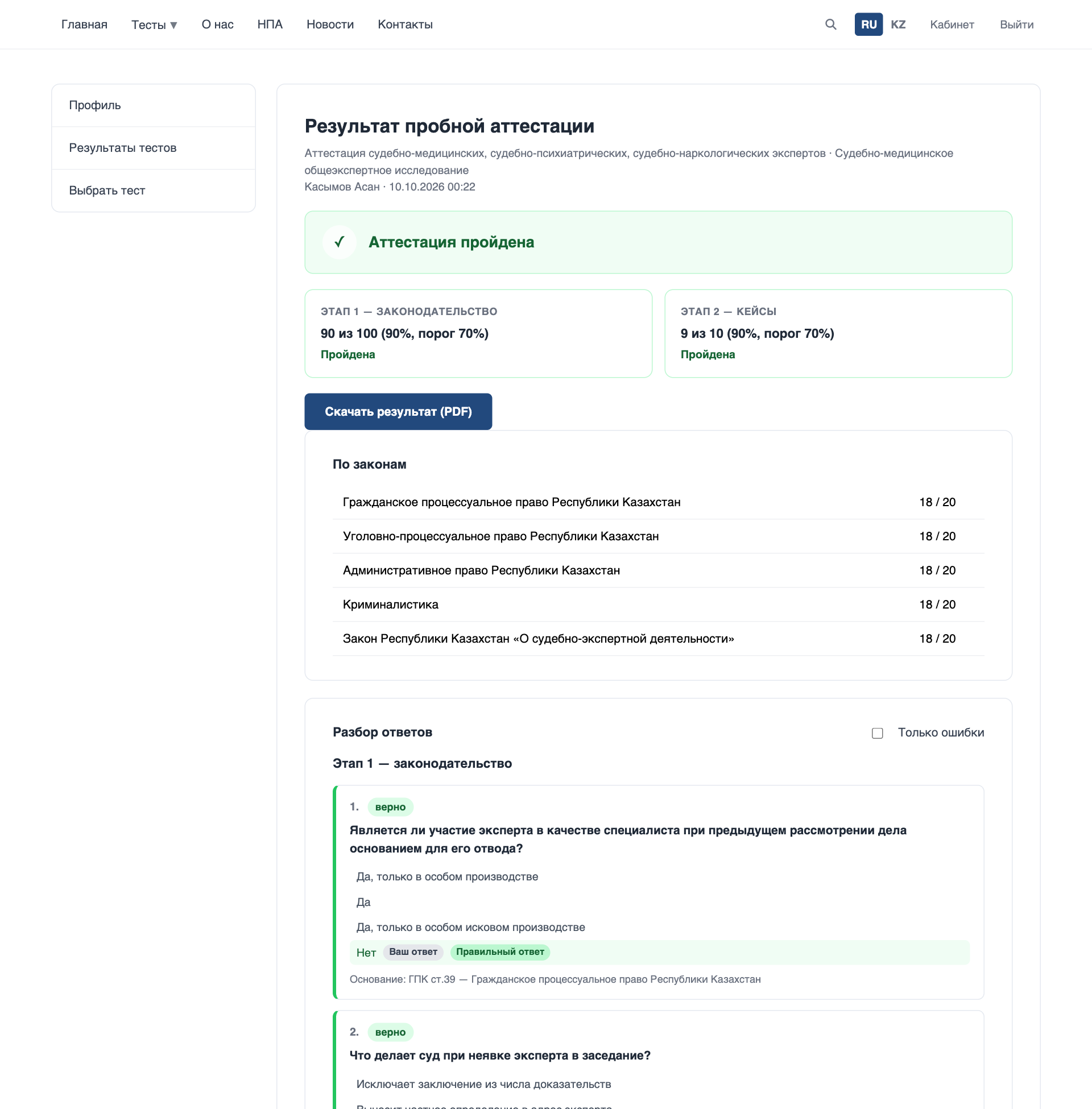Download result via 'Скачать результат (PDF)'
The image size is (1092, 1109).
coord(398,412)
